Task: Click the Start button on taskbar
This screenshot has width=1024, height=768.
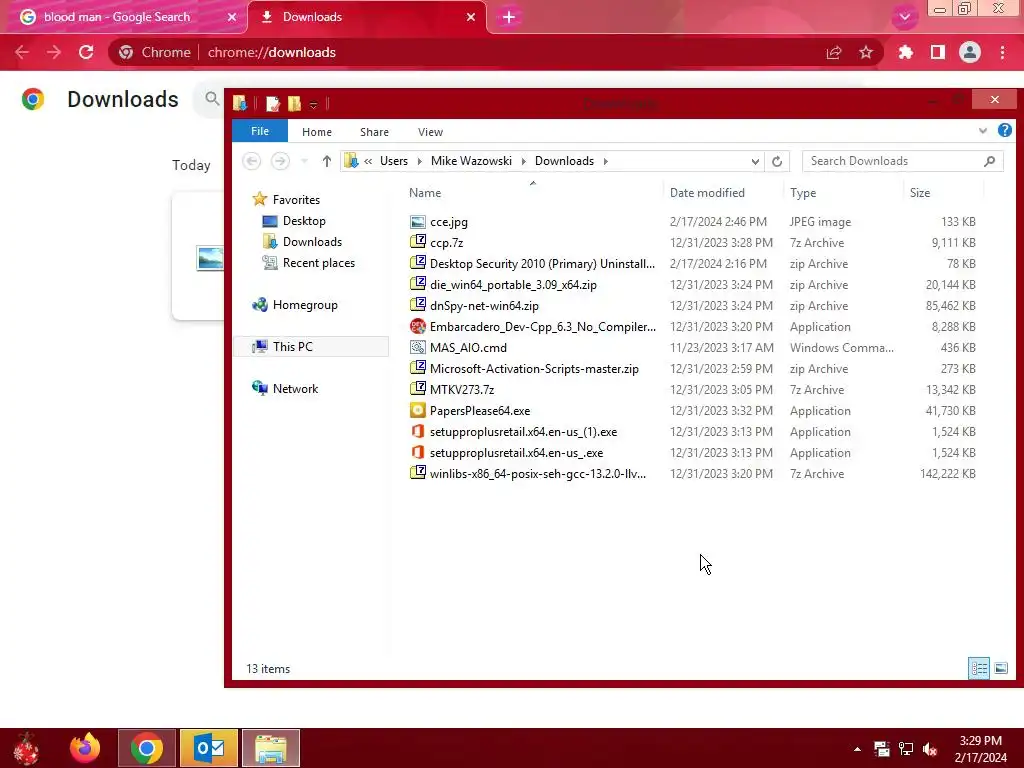Action: pos(26,748)
